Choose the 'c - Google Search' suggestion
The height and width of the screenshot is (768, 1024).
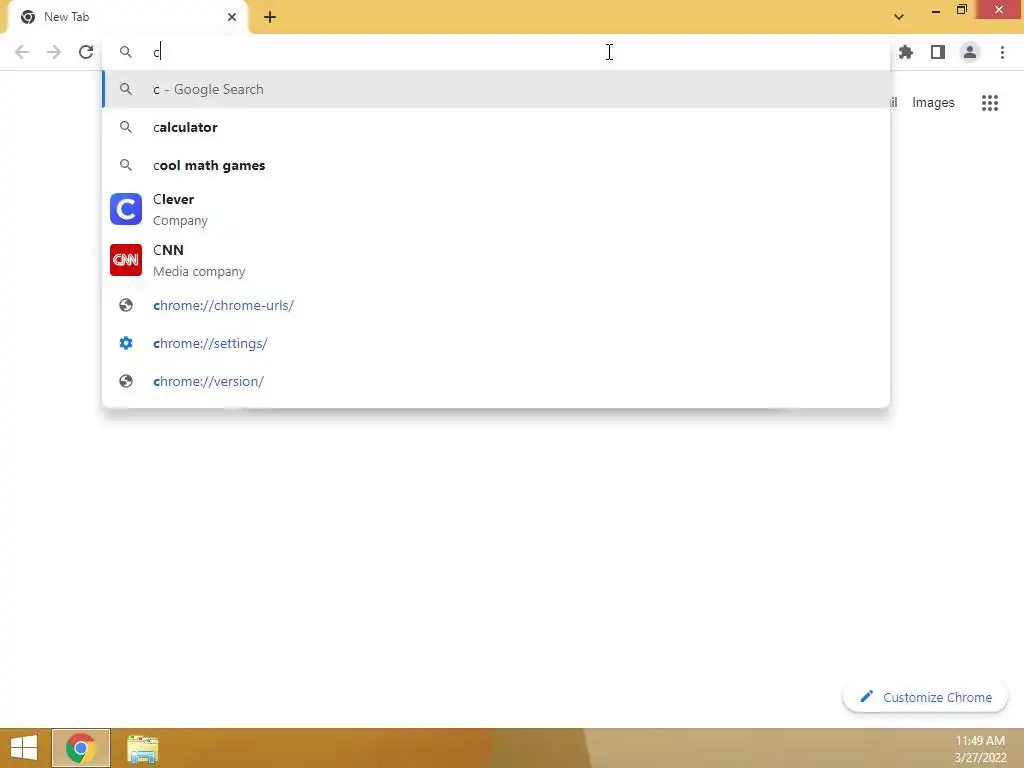(496, 89)
